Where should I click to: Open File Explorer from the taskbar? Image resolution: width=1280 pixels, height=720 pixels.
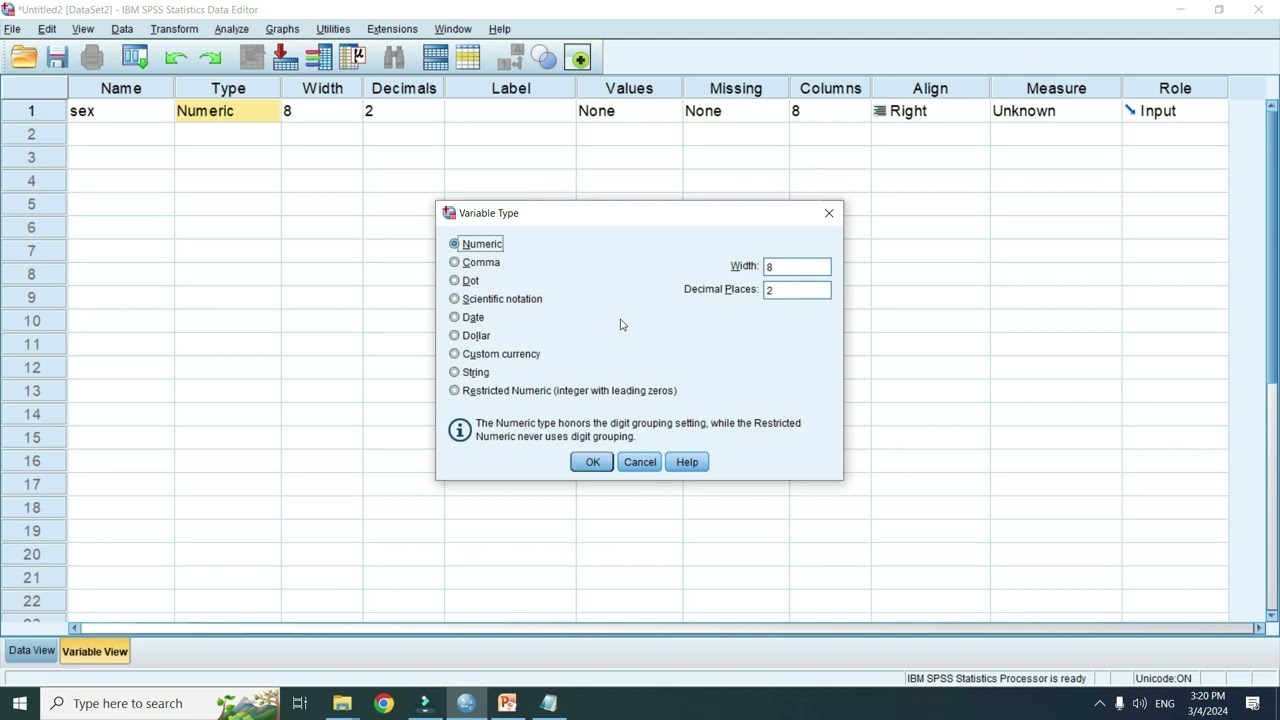point(342,703)
